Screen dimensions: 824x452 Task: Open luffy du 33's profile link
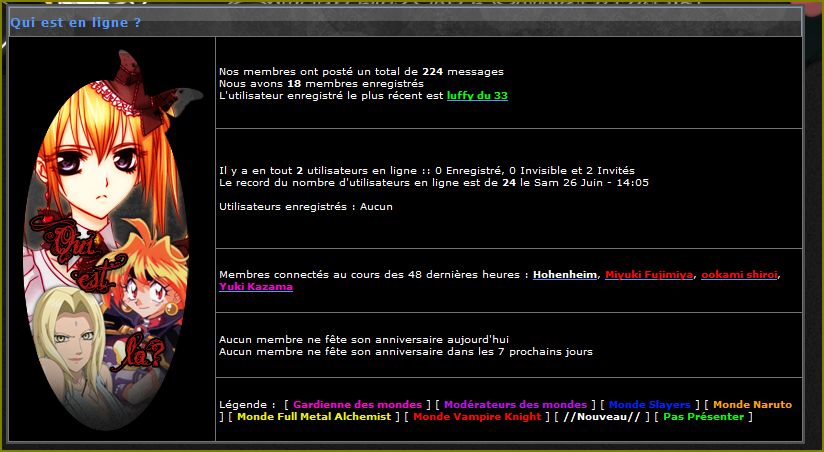pos(477,96)
